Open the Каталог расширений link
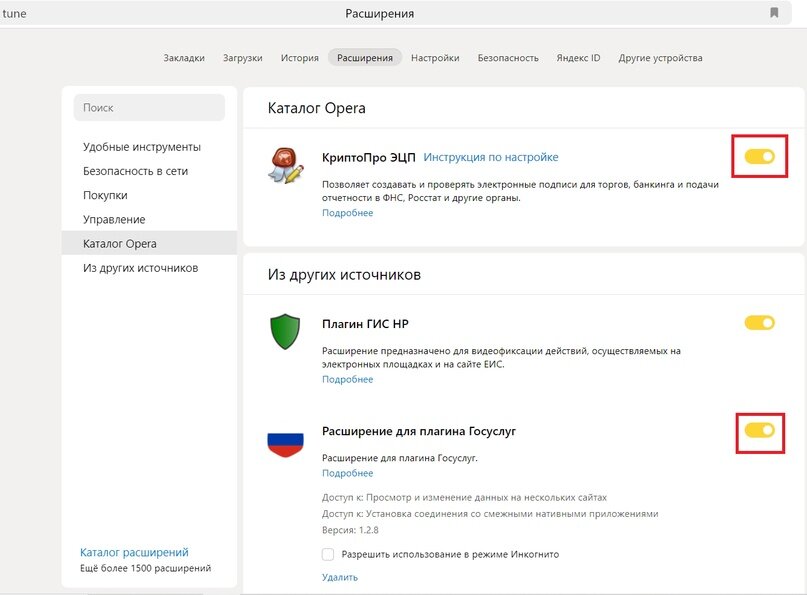This screenshot has height=595, width=807. coord(134,552)
